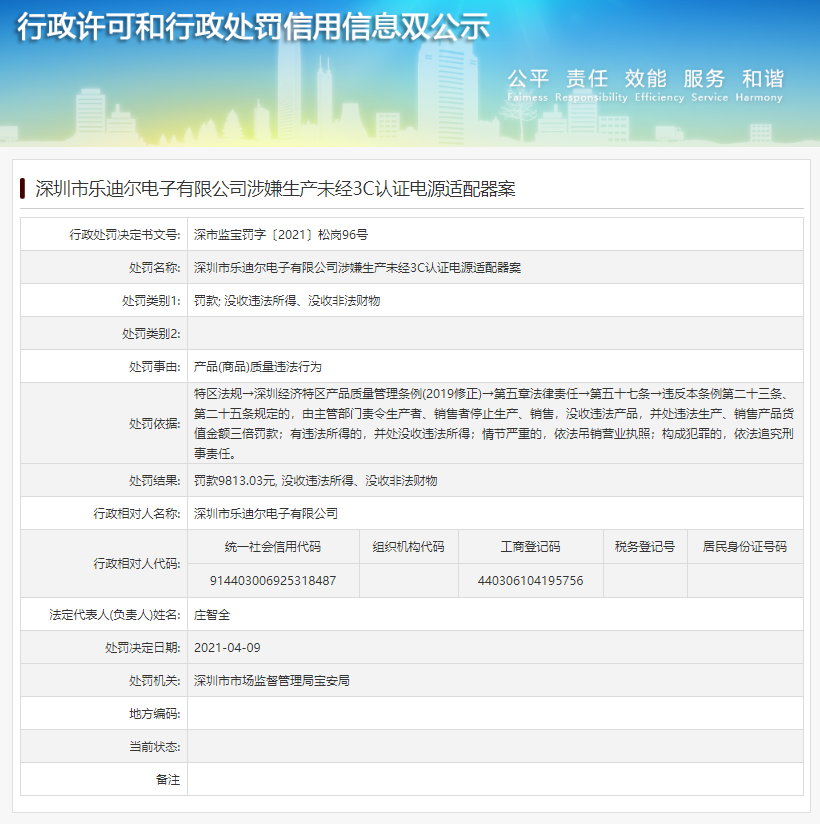Select the credit code 914403006925318487
Screen dimensions: 820x824
point(273,581)
